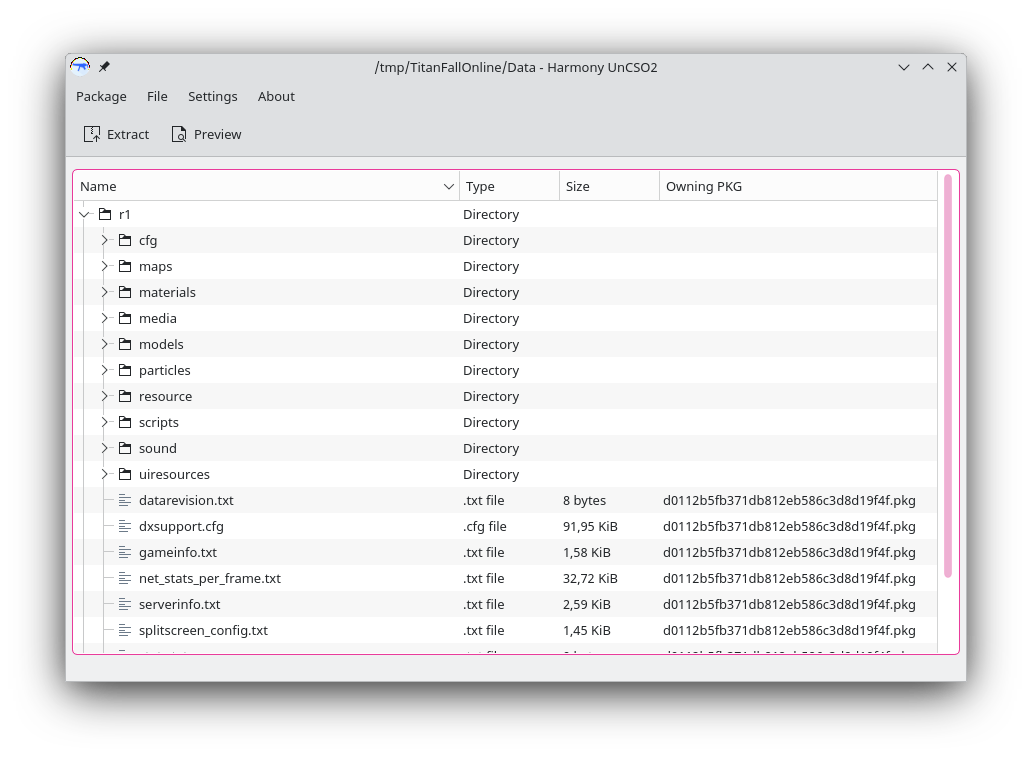Expand the sound directory
Viewport: 1032px width, 759px height.
(104, 448)
